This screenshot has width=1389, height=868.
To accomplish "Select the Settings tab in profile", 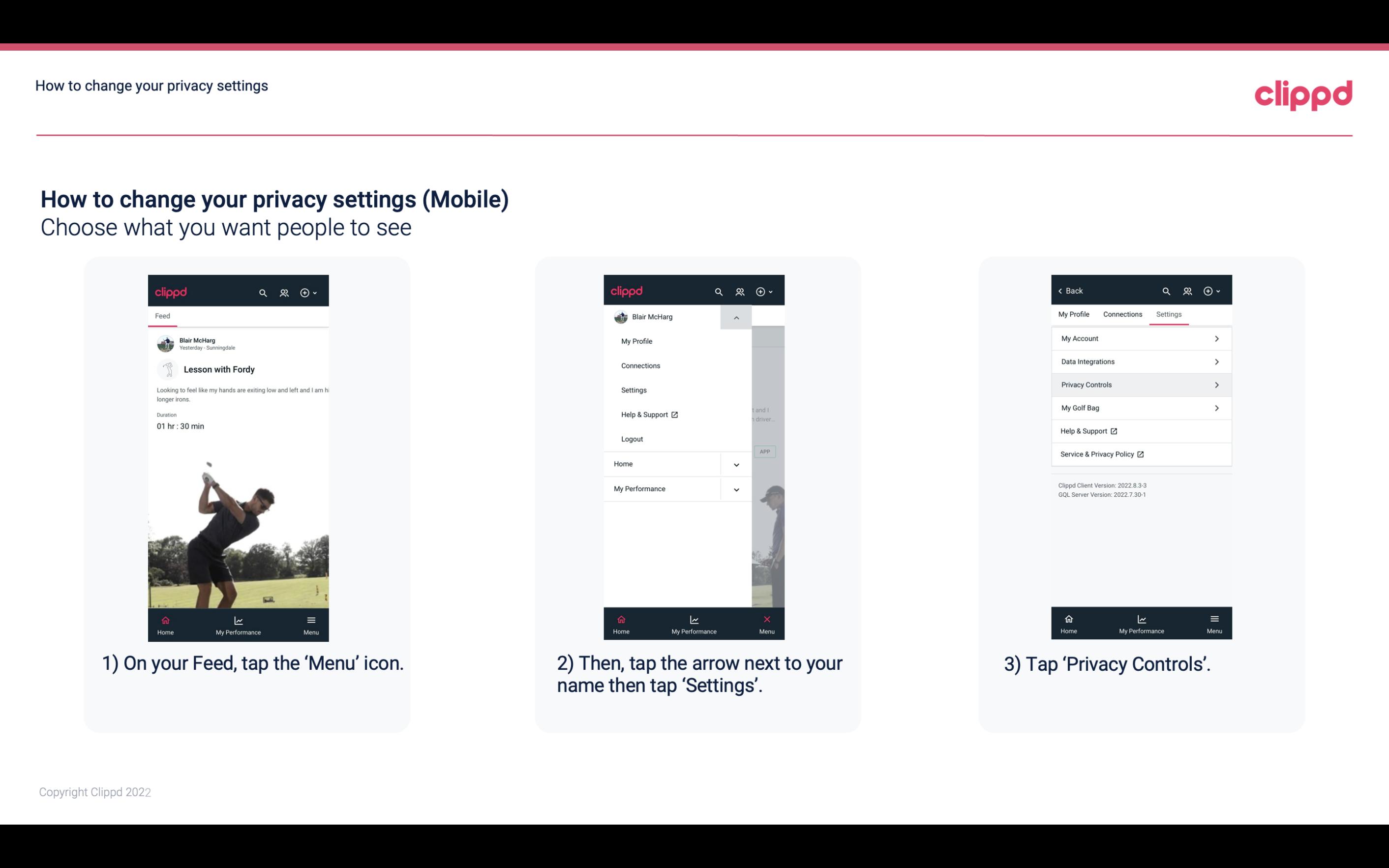I will point(1169,314).
